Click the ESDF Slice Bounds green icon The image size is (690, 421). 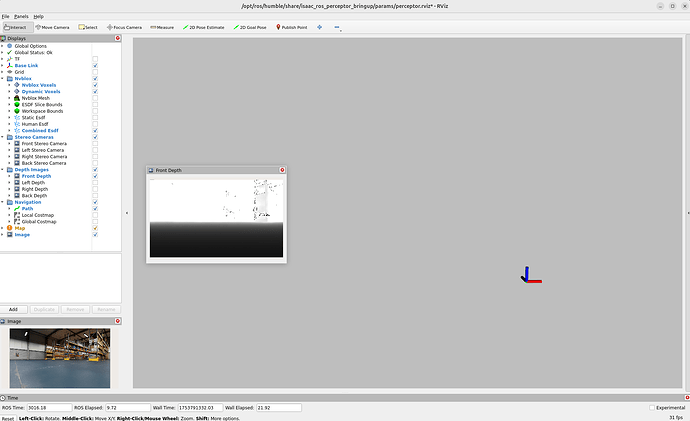coord(17,104)
